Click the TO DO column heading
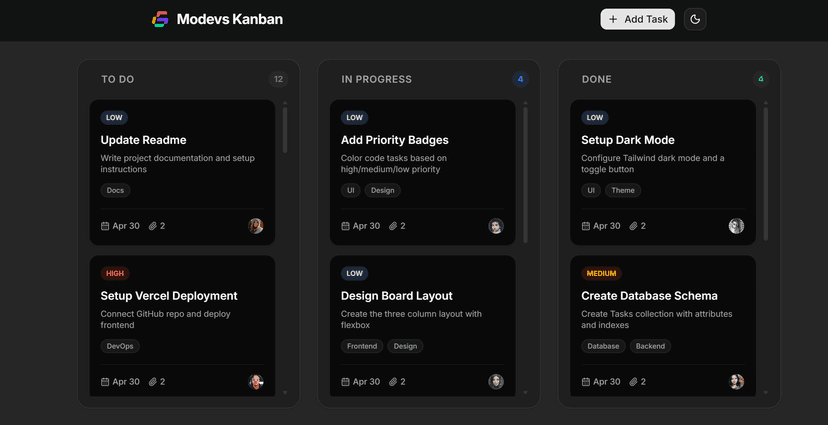The height and width of the screenshot is (425, 828). [118, 79]
